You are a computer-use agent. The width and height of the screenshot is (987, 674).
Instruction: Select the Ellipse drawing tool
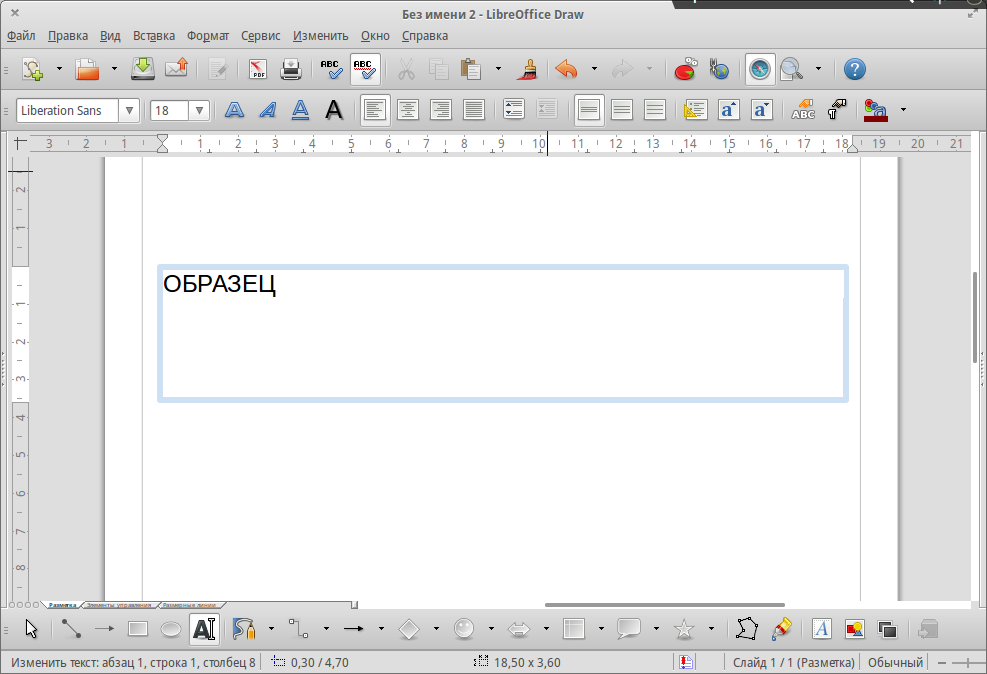coord(171,629)
